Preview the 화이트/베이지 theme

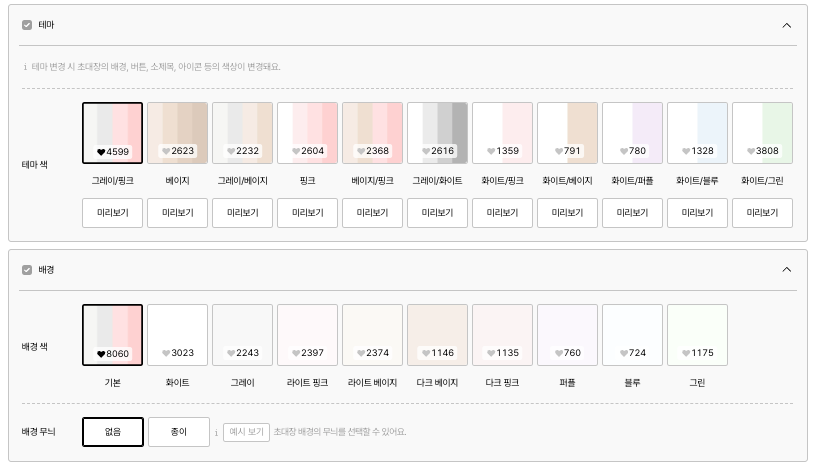coord(567,213)
